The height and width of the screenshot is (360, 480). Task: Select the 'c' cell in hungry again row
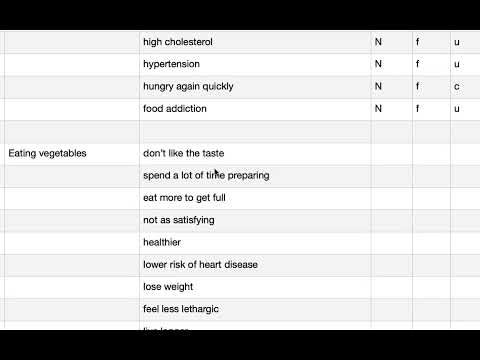pyautogui.click(x=465, y=87)
